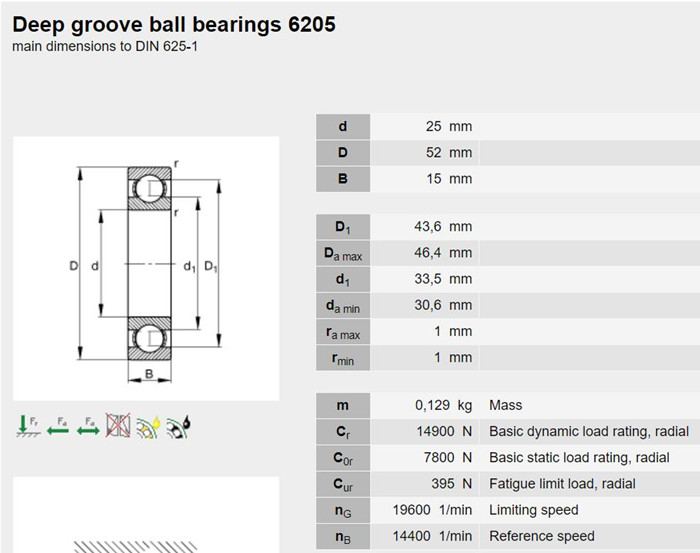Click the 'Reference speed' description
The height and width of the screenshot is (553, 700).
(x=541, y=536)
